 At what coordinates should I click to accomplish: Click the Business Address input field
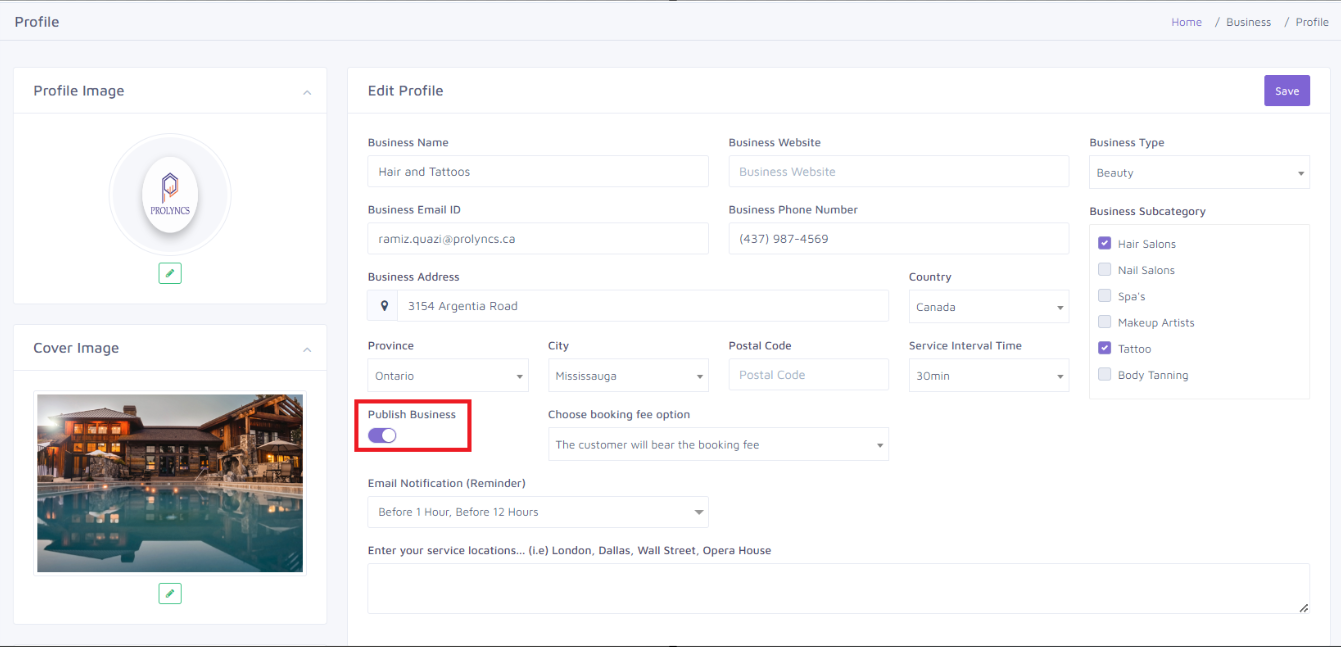pos(643,306)
